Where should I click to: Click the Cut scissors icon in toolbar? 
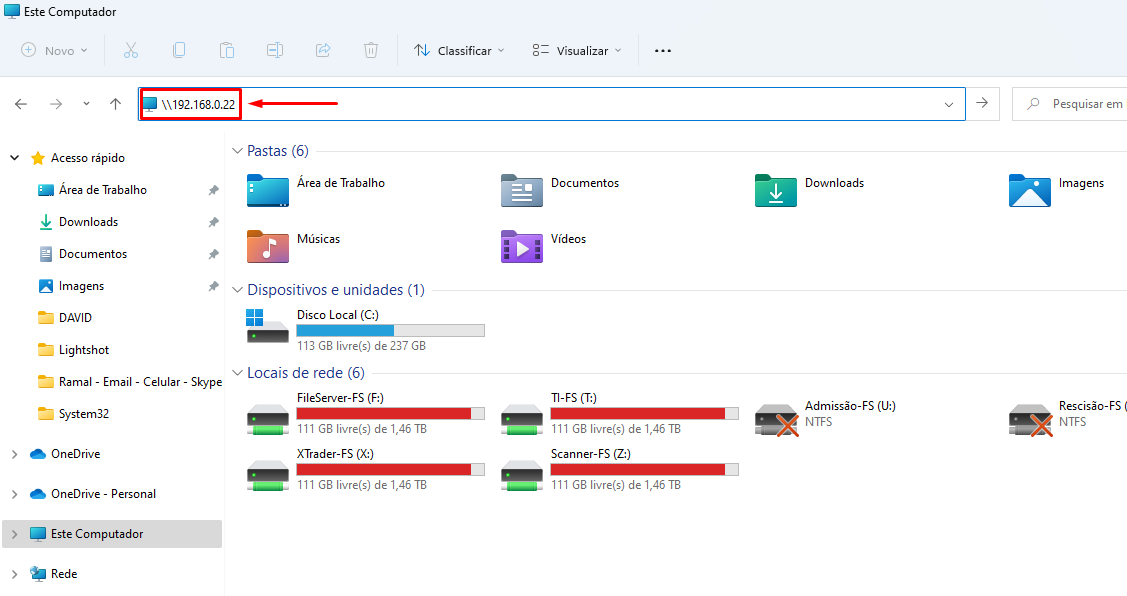tap(130, 50)
